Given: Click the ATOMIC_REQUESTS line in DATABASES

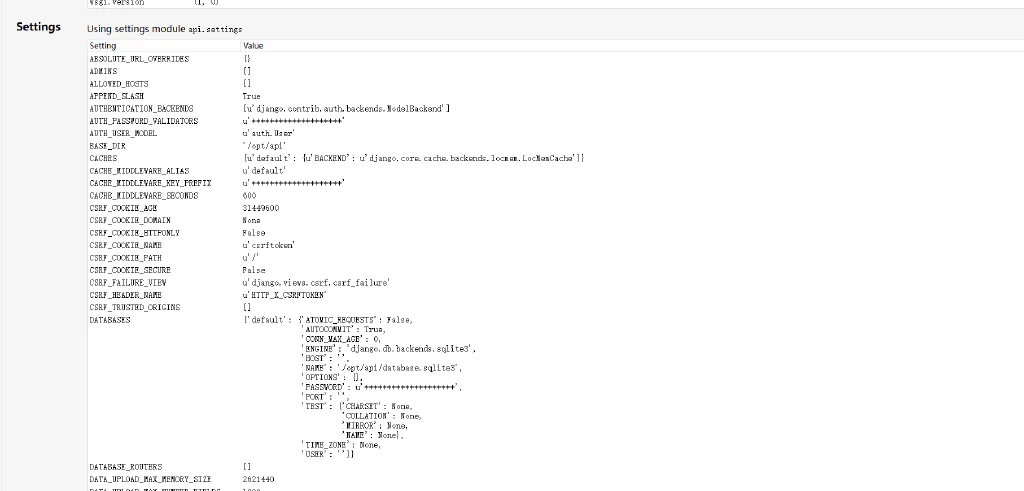Looking at the screenshot, I should pos(357,321).
